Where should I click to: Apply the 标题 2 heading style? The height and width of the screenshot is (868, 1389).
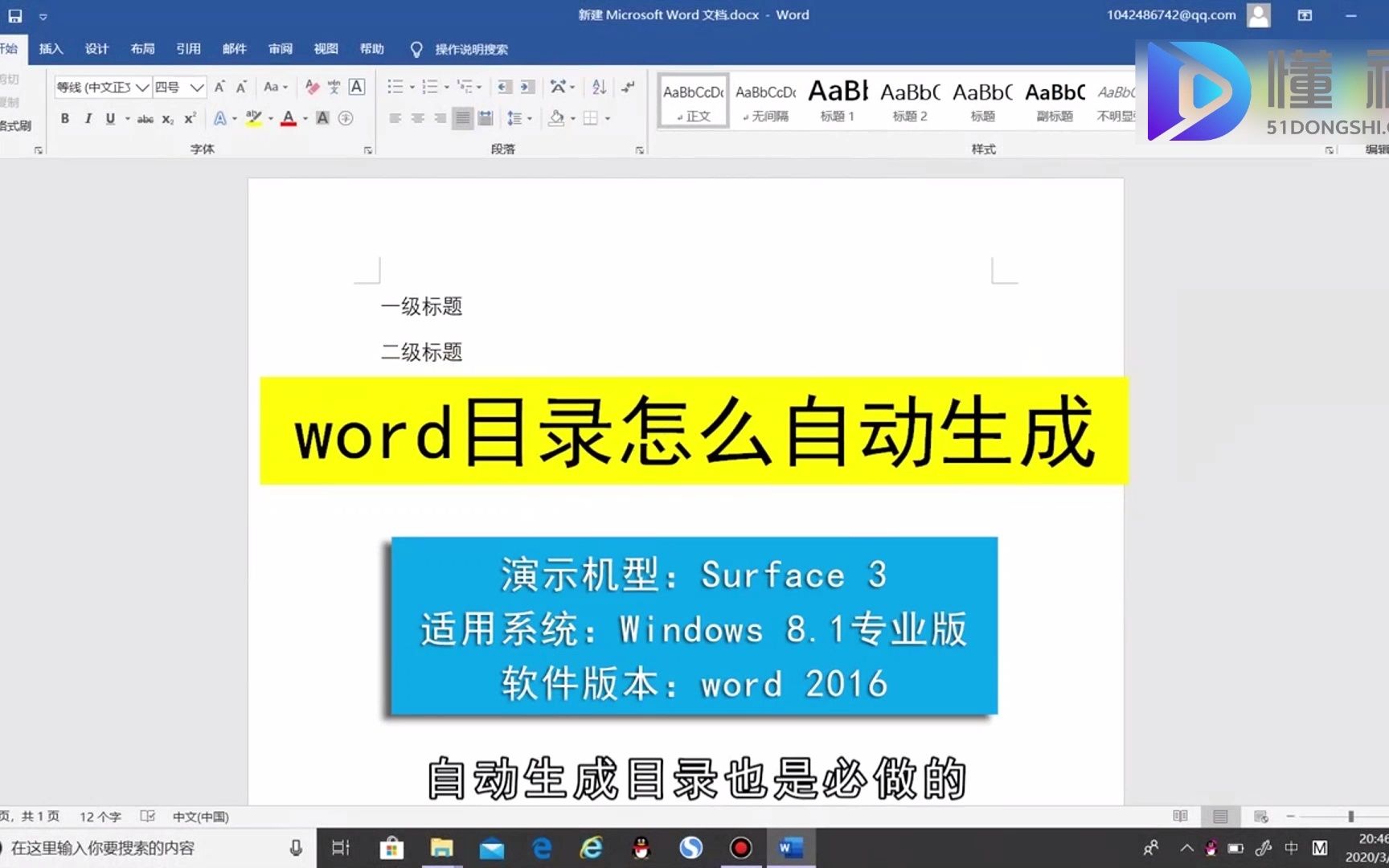click(910, 101)
